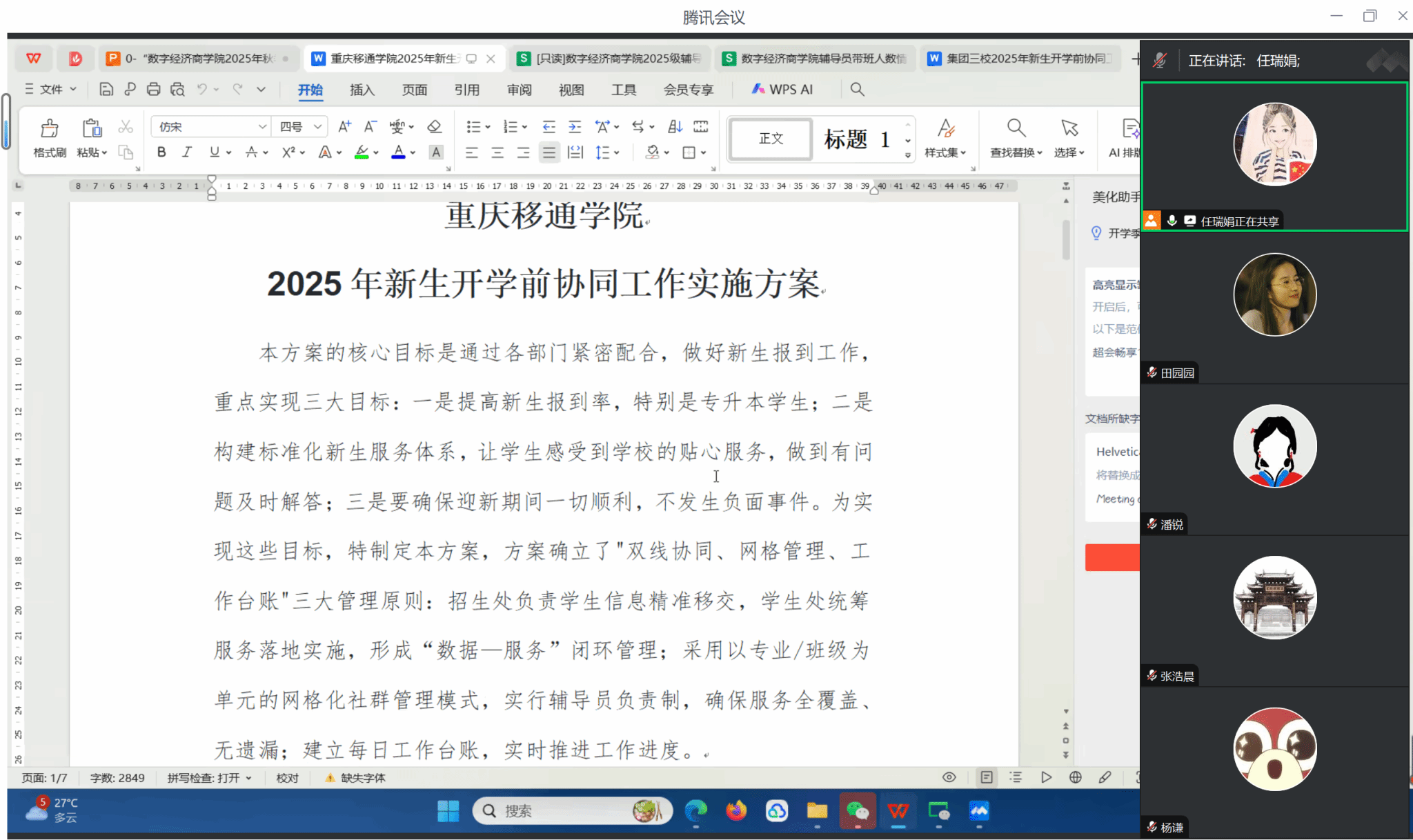Click the center align icon
Screen dimensions: 1413x840
point(497,152)
